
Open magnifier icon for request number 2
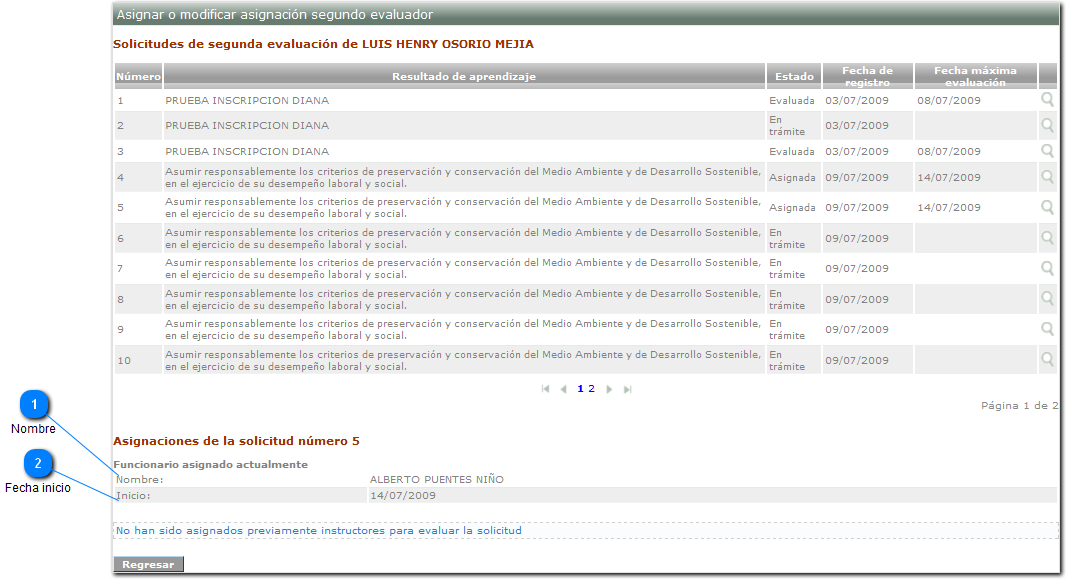tap(1047, 125)
